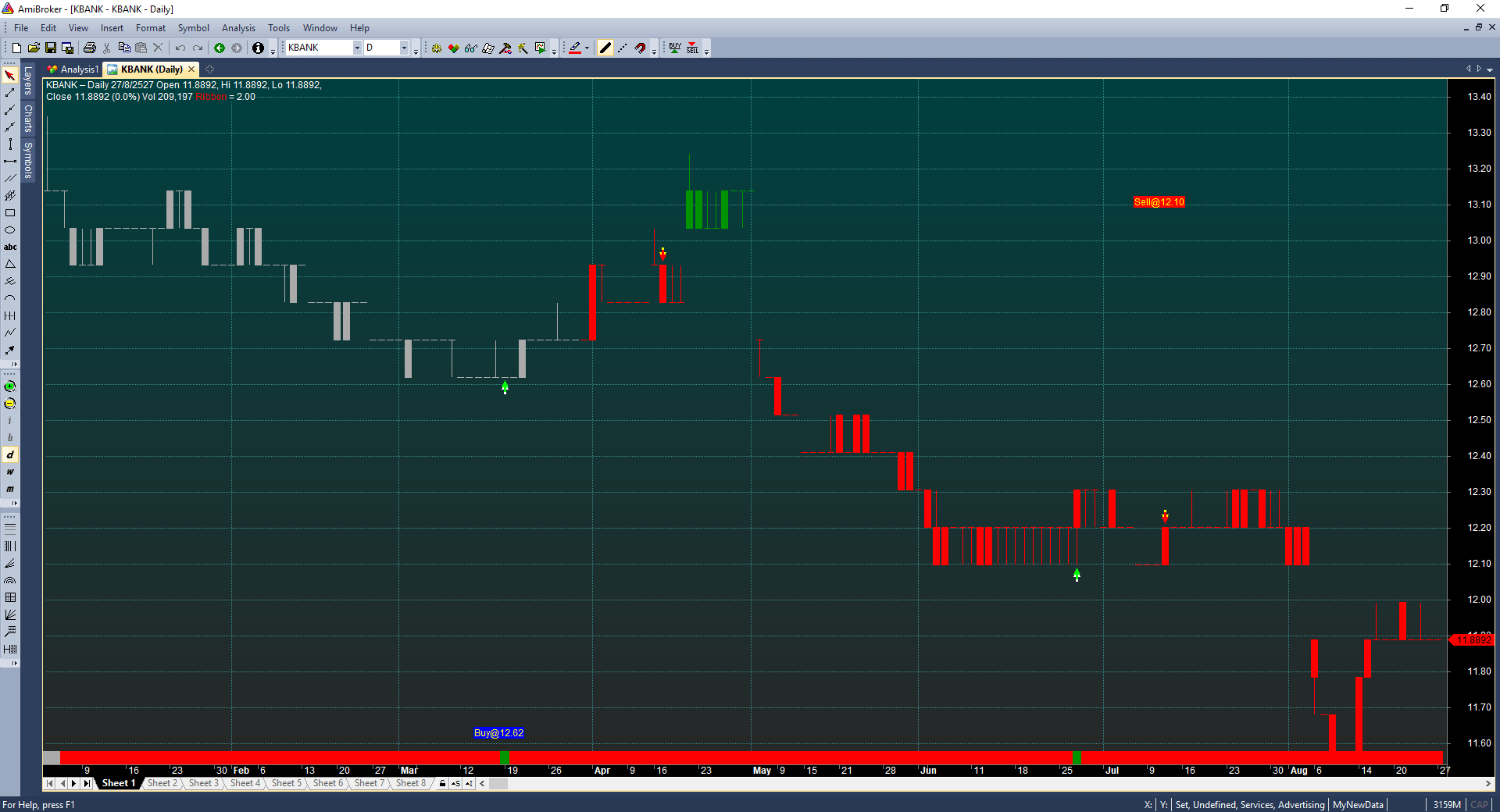Close the KBANK (Daily) tab
Viewport: 1500px width, 812px height.
pyautogui.click(x=191, y=69)
